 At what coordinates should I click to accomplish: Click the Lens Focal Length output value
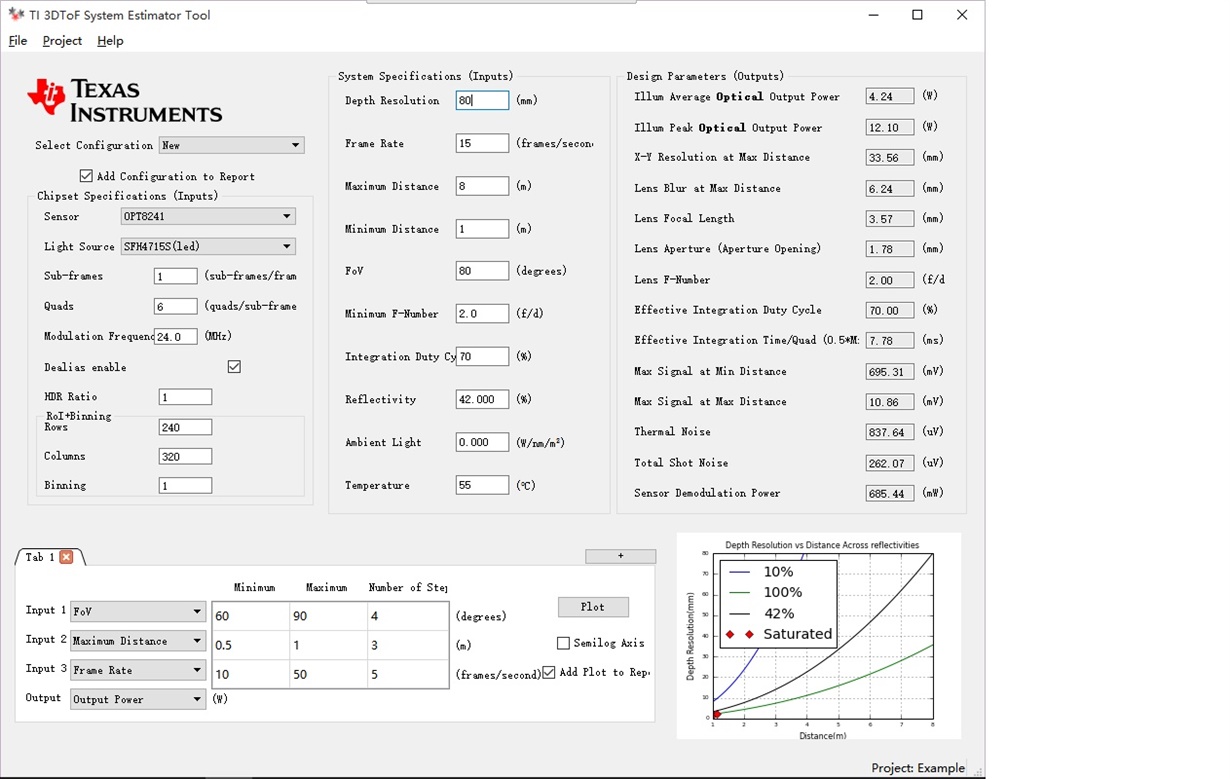[x=890, y=219]
